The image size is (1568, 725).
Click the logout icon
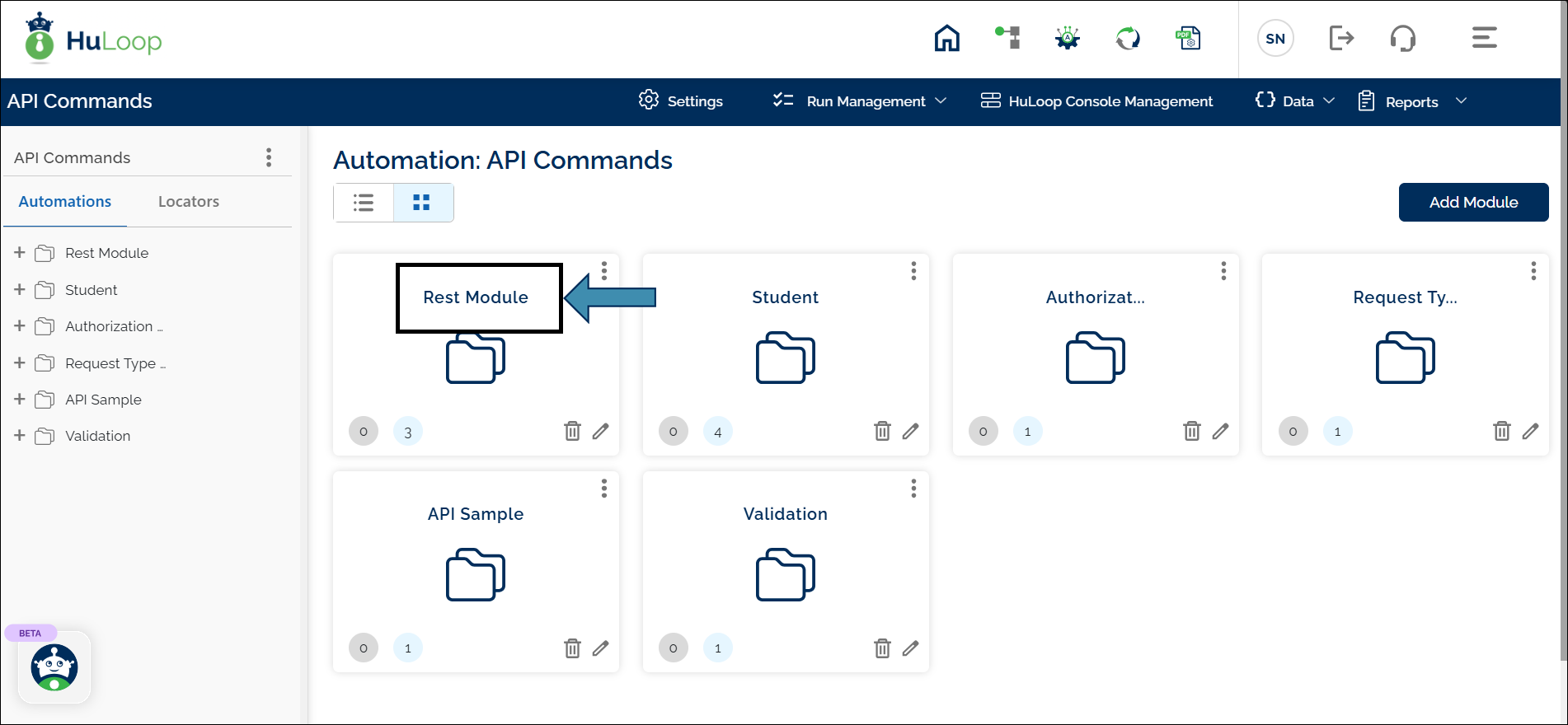1340,38
